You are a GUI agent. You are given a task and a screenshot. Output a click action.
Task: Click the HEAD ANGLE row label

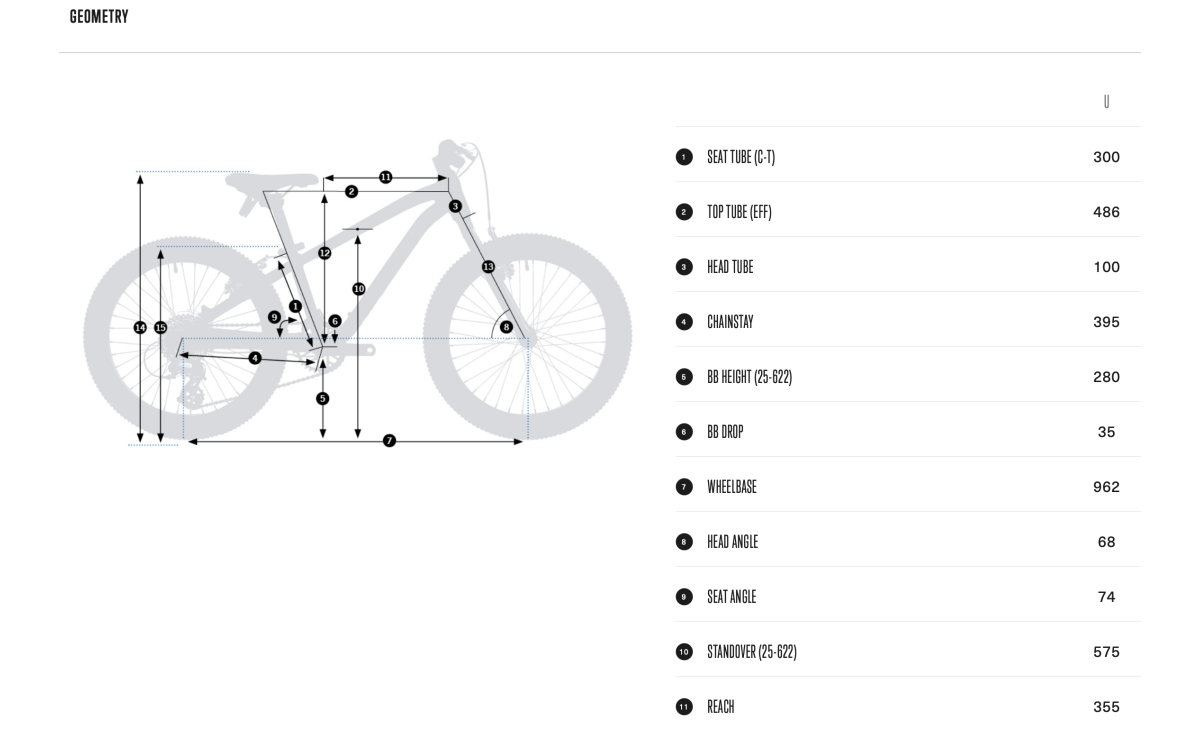click(732, 542)
